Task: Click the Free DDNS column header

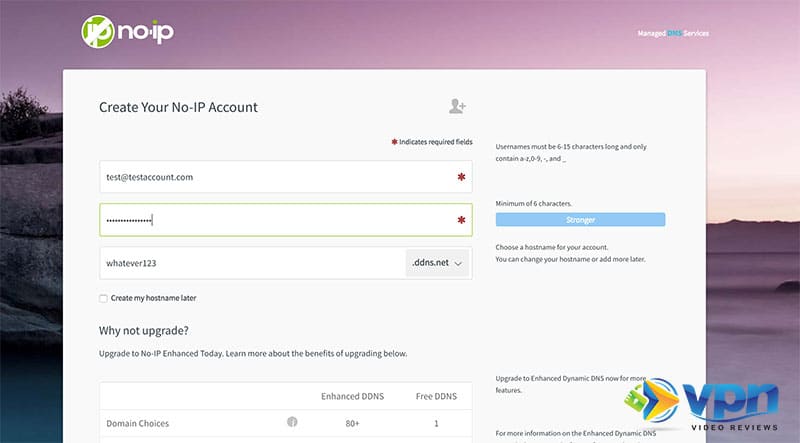Action: tap(436, 396)
